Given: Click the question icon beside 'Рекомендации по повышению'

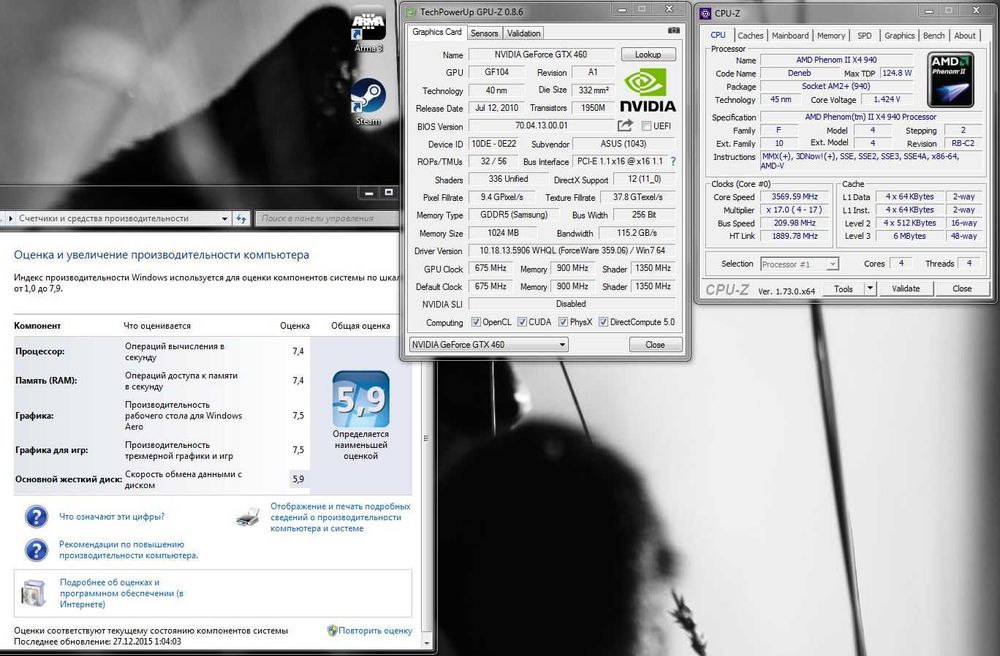Looking at the screenshot, I should (36, 550).
